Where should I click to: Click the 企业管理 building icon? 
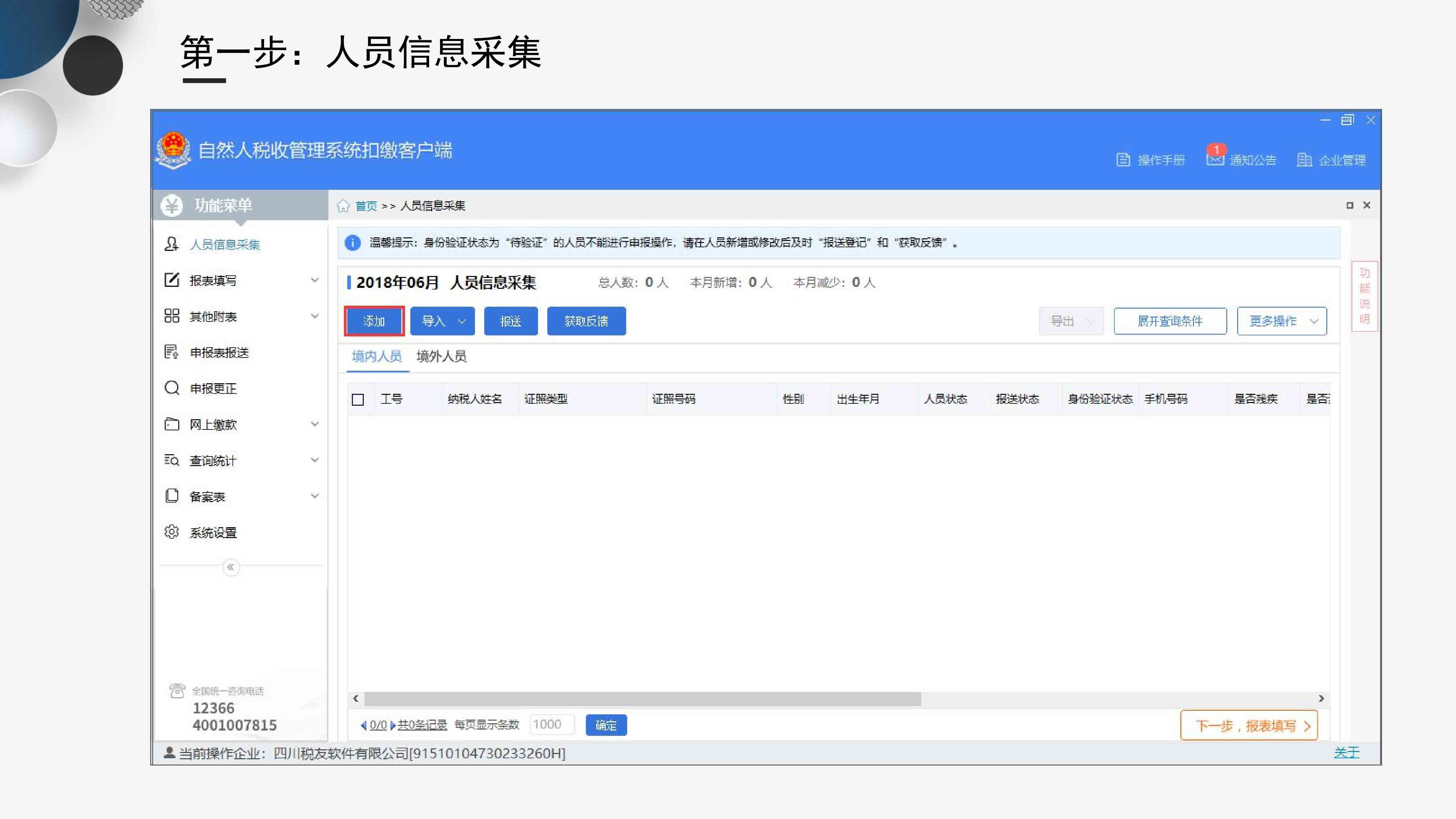[1304, 160]
